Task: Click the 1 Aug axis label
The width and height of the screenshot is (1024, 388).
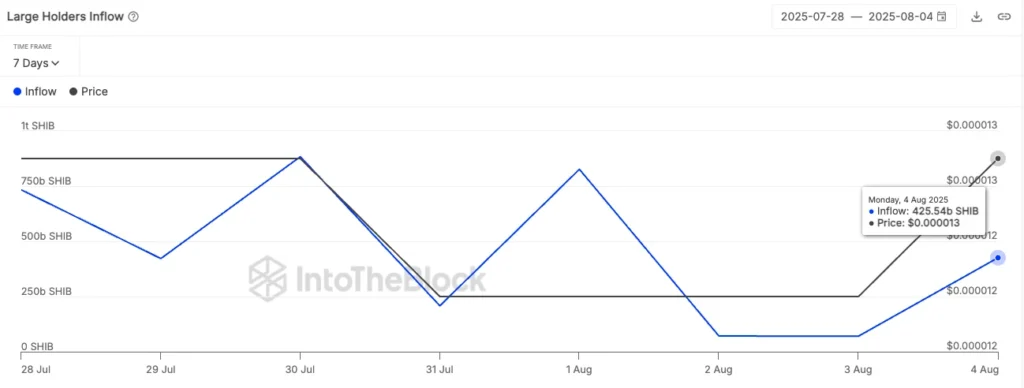Action: coord(578,369)
